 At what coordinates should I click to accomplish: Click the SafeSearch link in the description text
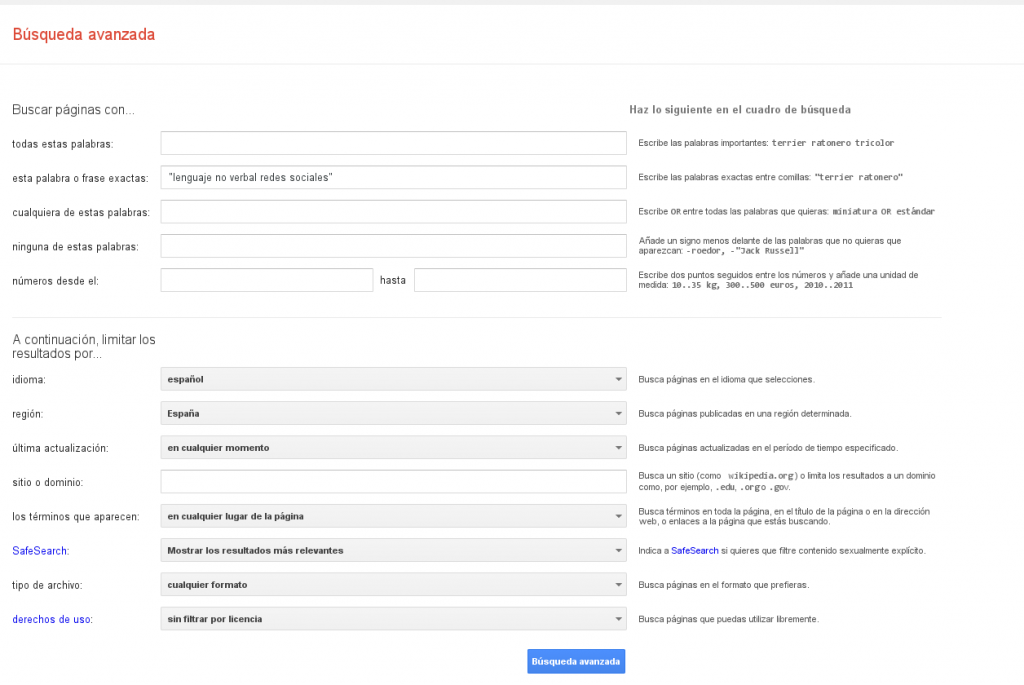(694, 551)
